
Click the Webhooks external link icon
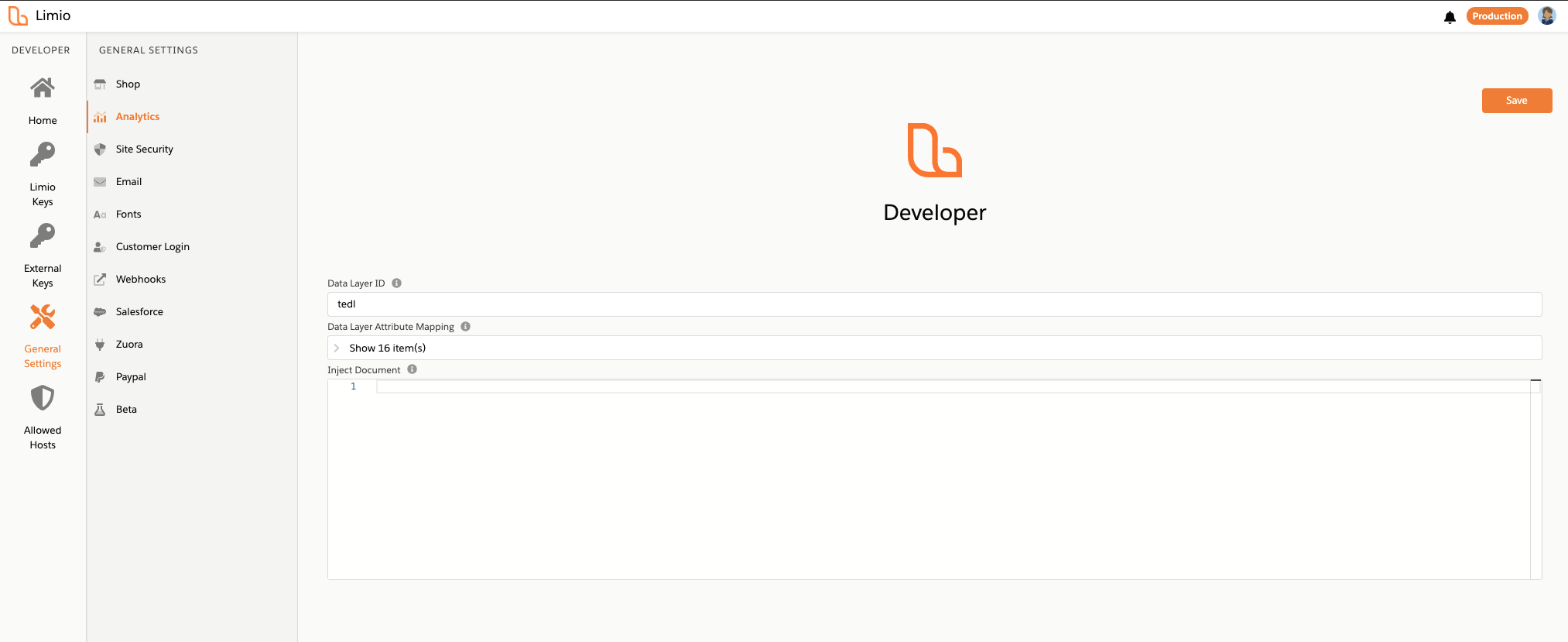100,280
